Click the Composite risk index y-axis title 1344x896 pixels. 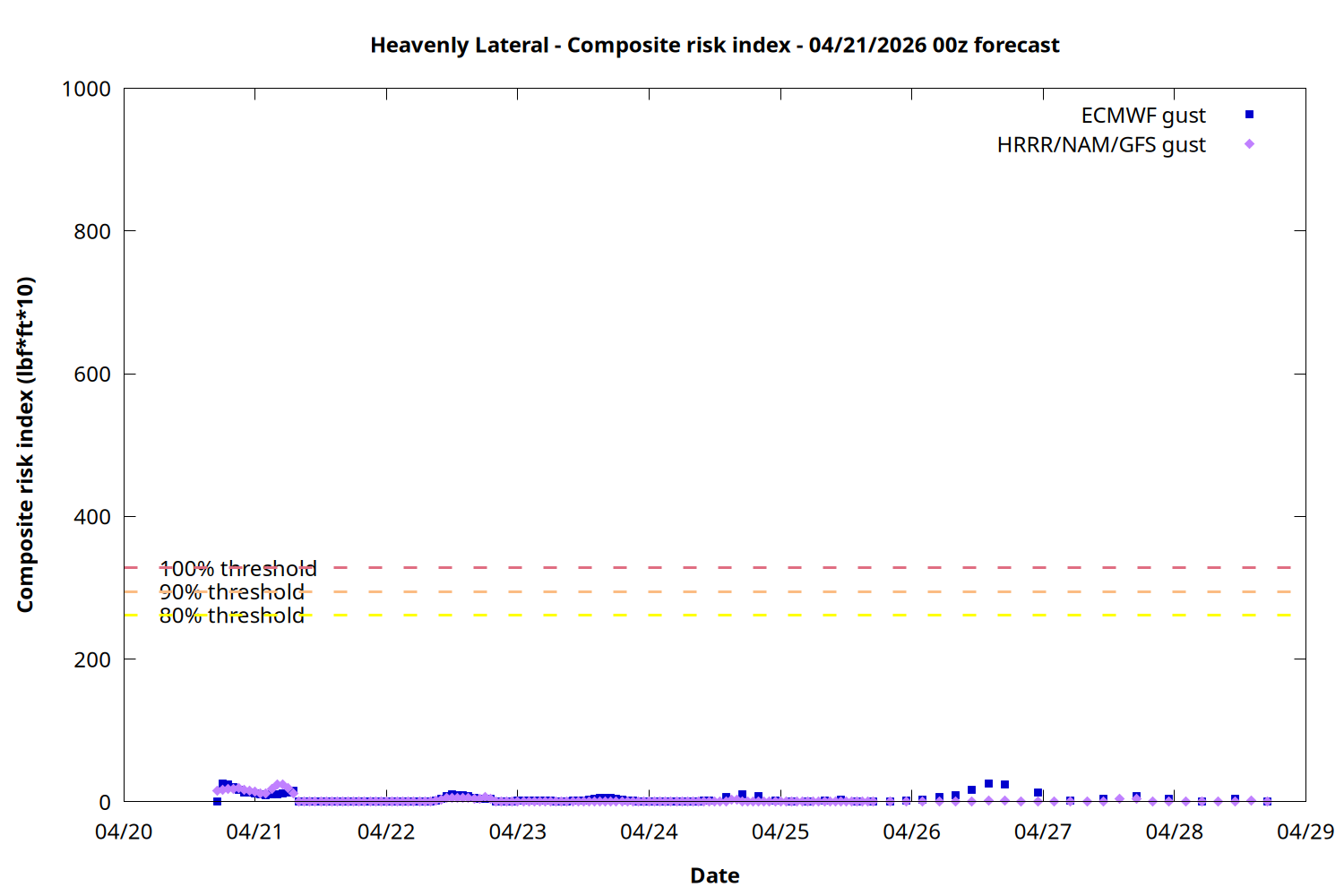click(x=25, y=444)
